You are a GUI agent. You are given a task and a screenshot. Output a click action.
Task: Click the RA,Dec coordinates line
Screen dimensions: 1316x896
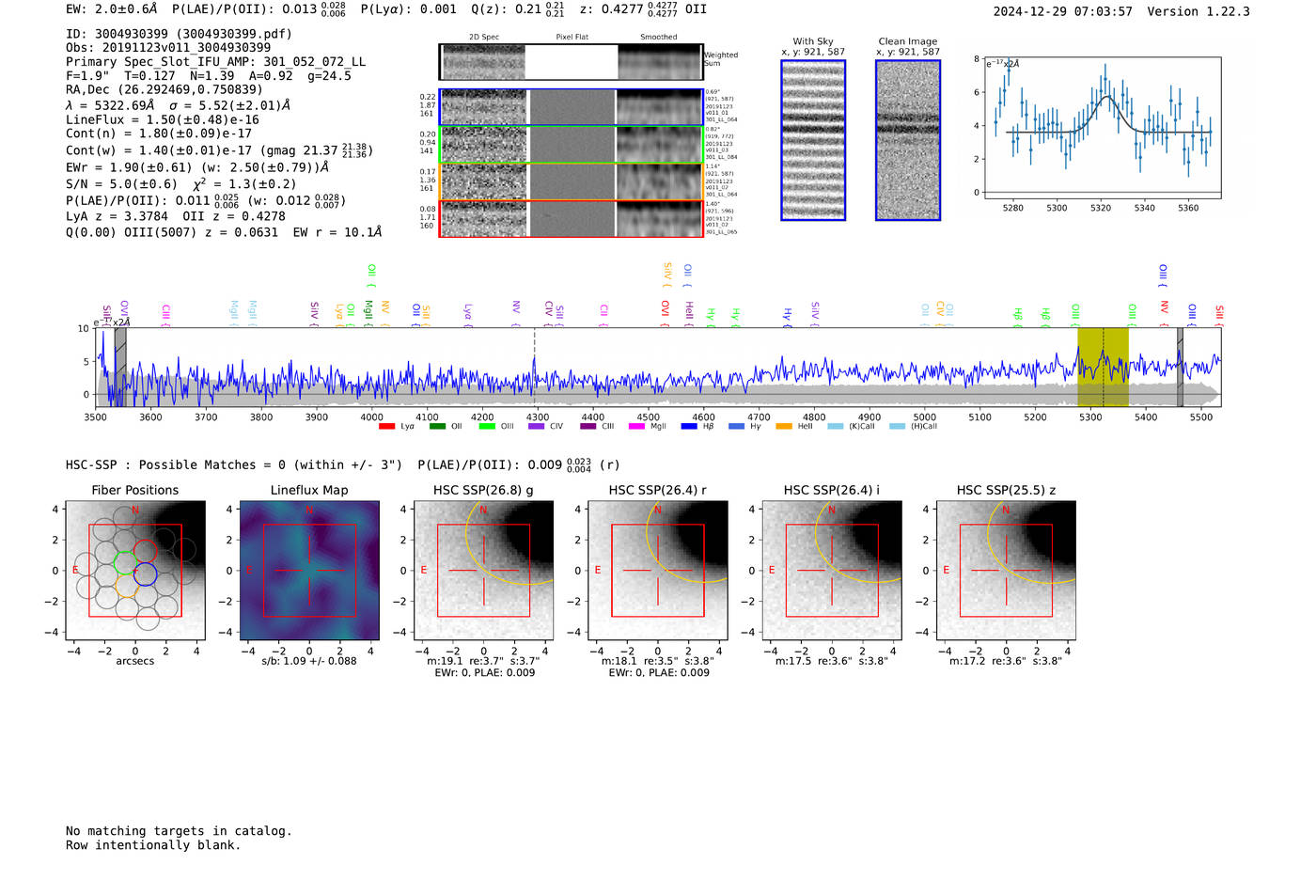coord(164,90)
